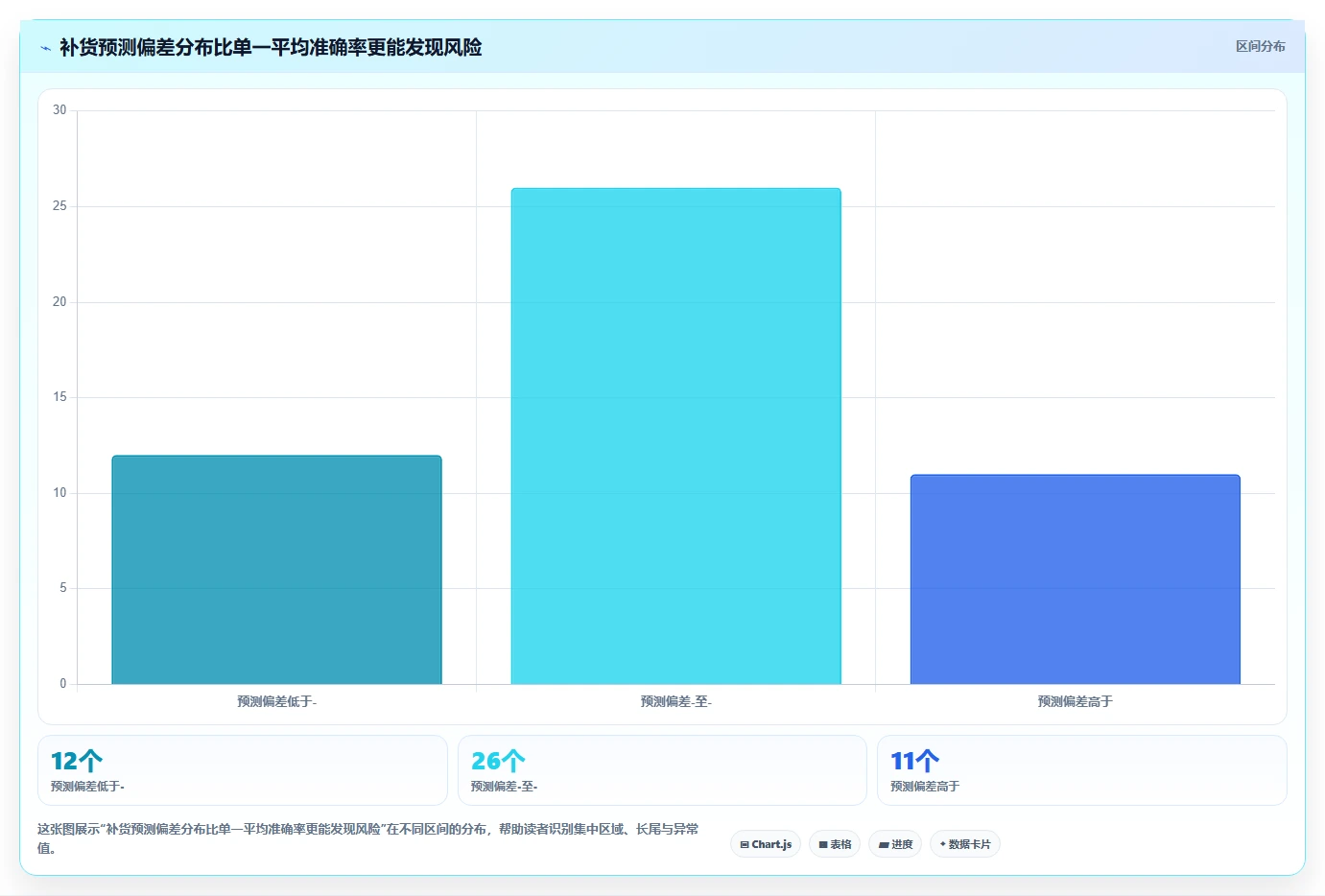
Task: Click x-axis label 预测偏差高于
Action: pos(1076,702)
